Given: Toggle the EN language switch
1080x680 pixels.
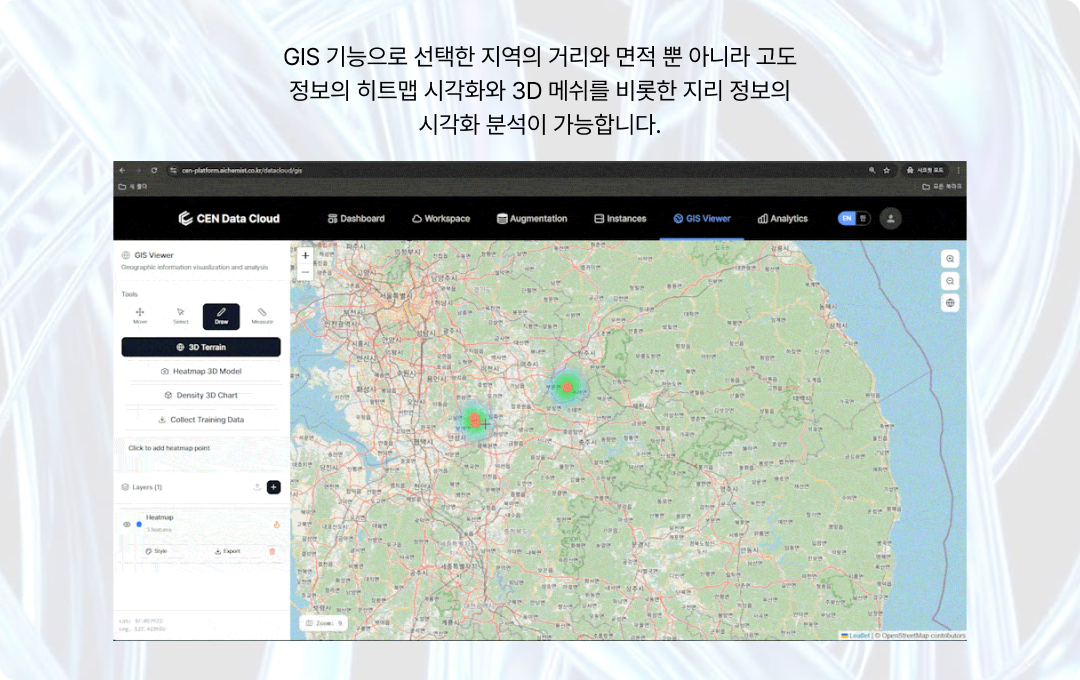Looking at the screenshot, I should 853,218.
